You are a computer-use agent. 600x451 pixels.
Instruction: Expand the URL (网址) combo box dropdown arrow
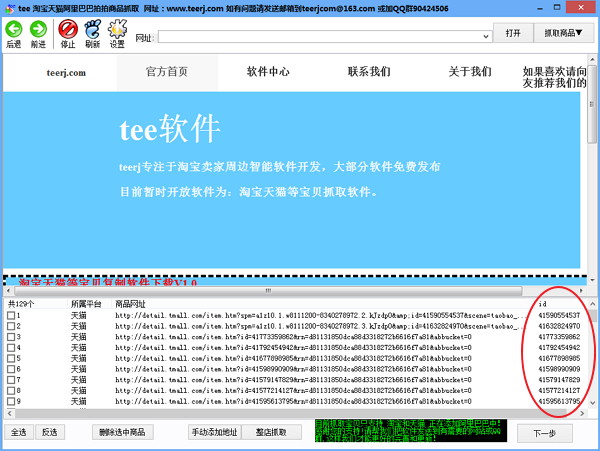click(486, 37)
